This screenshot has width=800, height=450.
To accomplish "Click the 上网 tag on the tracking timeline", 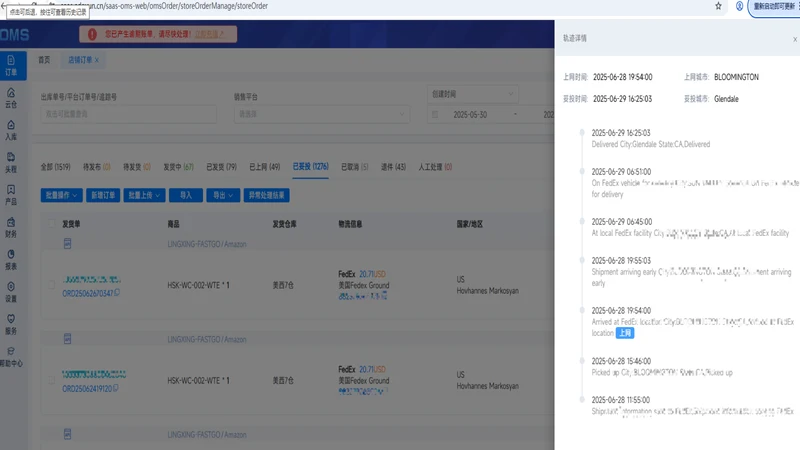I will click(x=624, y=333).
